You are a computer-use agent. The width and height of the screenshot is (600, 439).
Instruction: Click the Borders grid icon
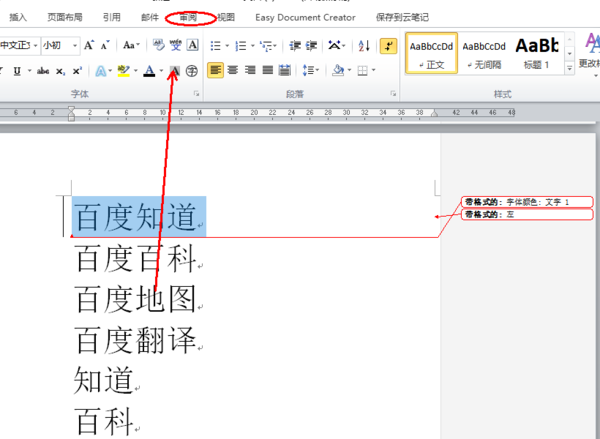point(362,71)
